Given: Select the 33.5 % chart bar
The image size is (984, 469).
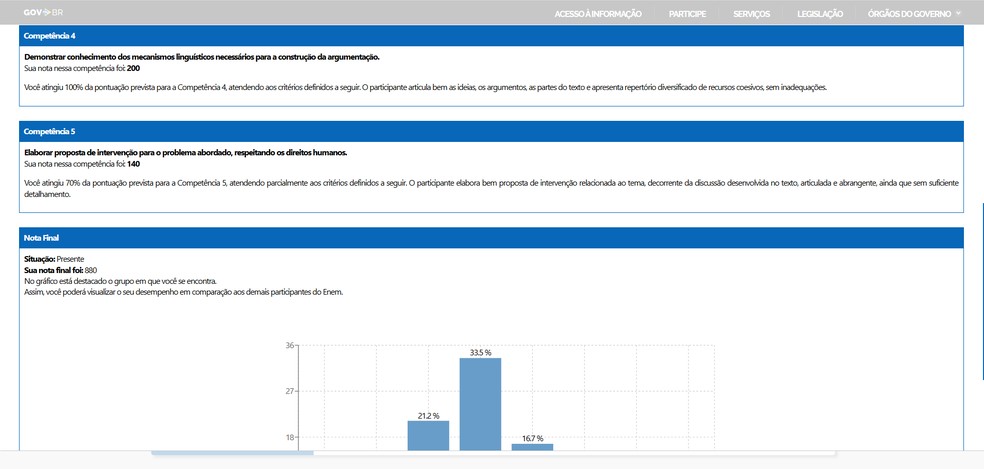Looking at the screenshot, I should pos(480,404).
